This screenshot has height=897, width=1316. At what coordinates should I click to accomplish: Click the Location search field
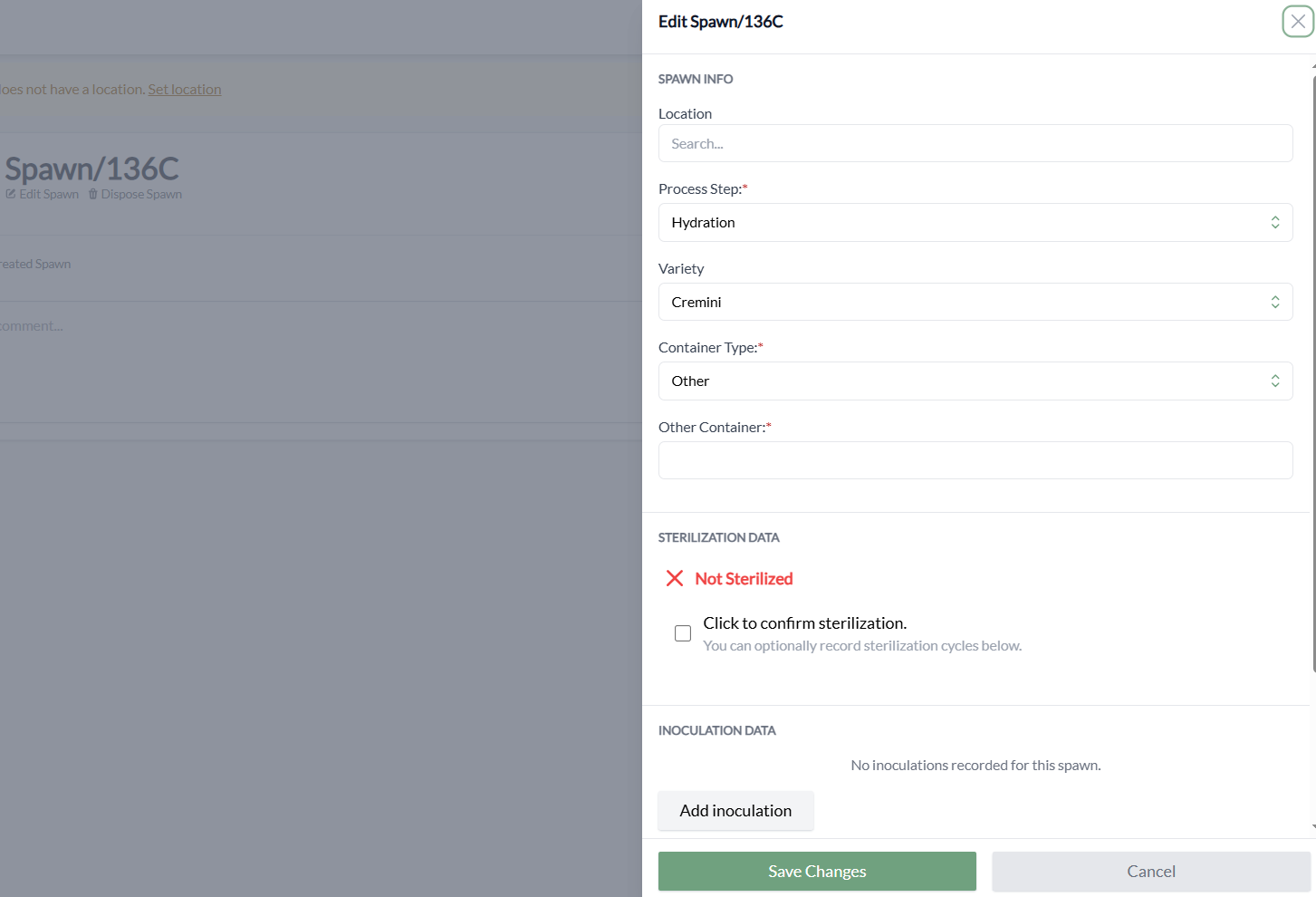point(975,143)
